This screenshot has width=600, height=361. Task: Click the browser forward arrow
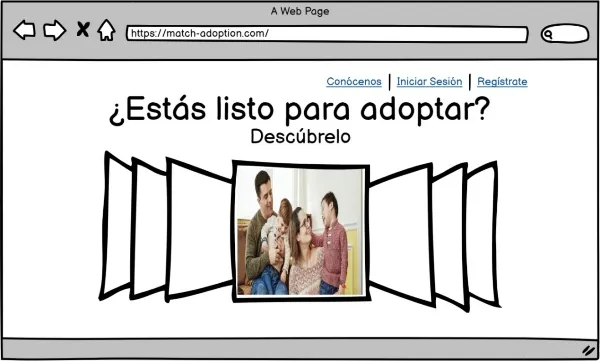(54, 30)
